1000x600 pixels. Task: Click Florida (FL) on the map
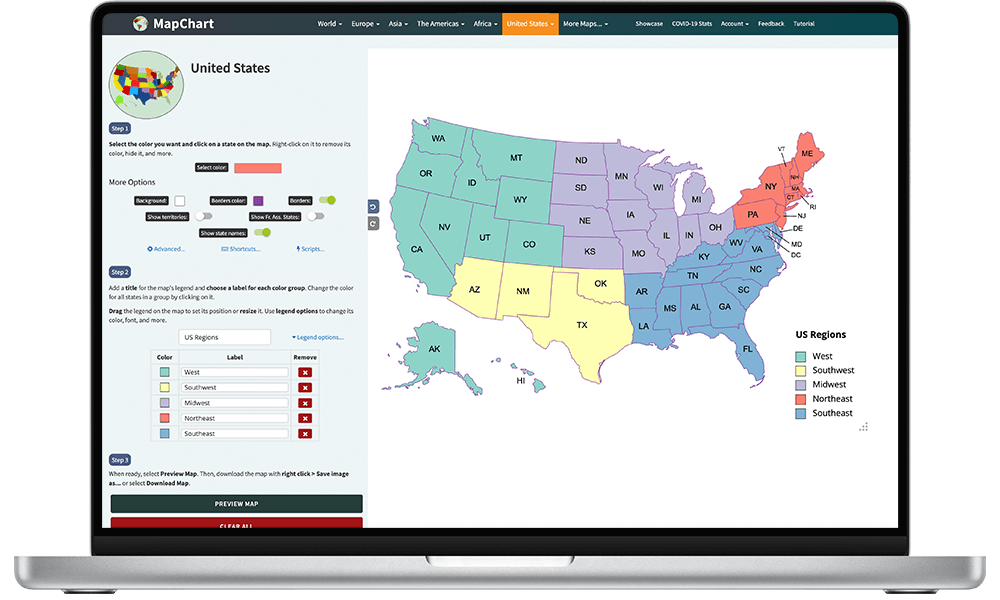(x=747, y=349)
